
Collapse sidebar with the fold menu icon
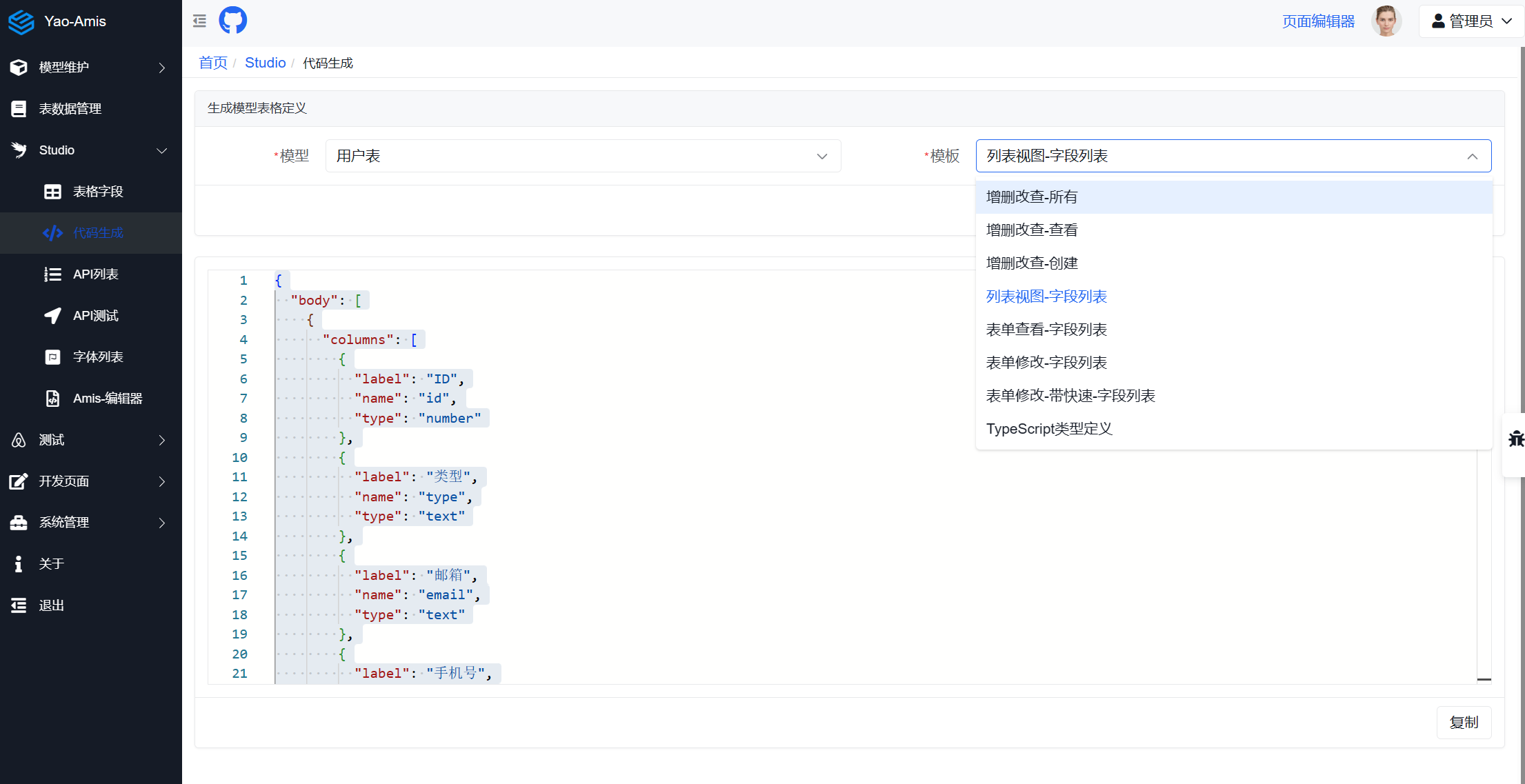(199, 21)
